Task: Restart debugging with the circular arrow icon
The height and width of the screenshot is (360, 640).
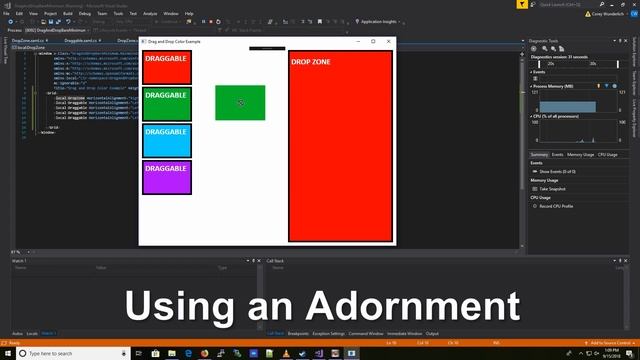Action: 218,22
